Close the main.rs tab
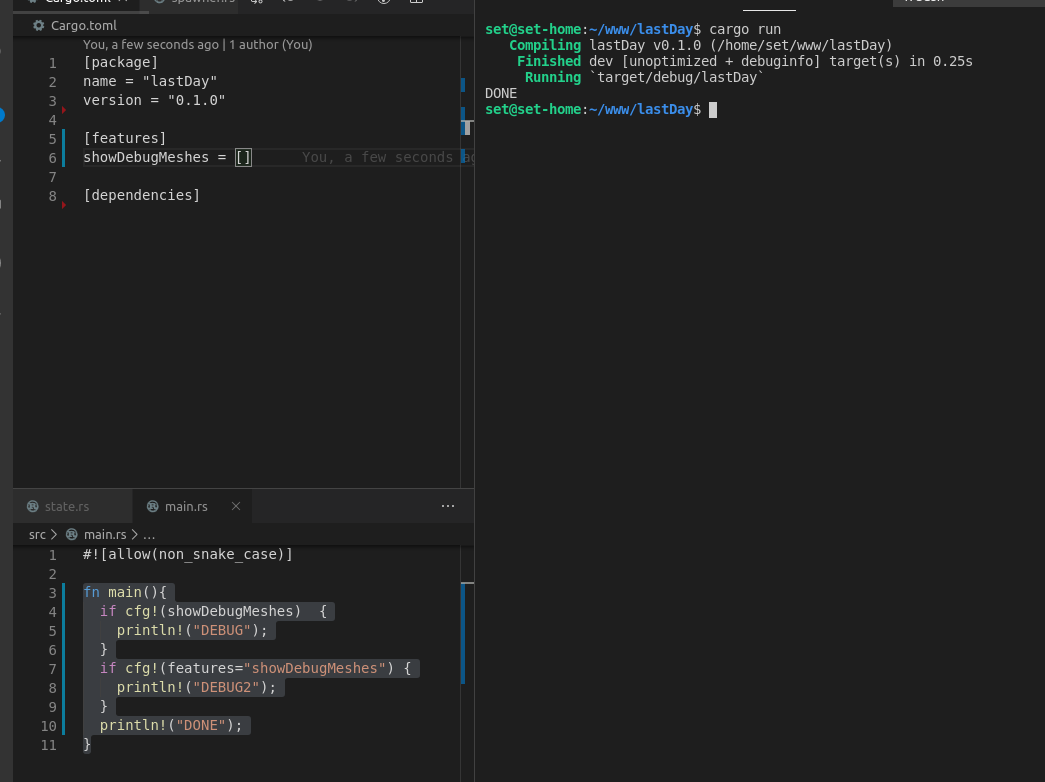 236,506
